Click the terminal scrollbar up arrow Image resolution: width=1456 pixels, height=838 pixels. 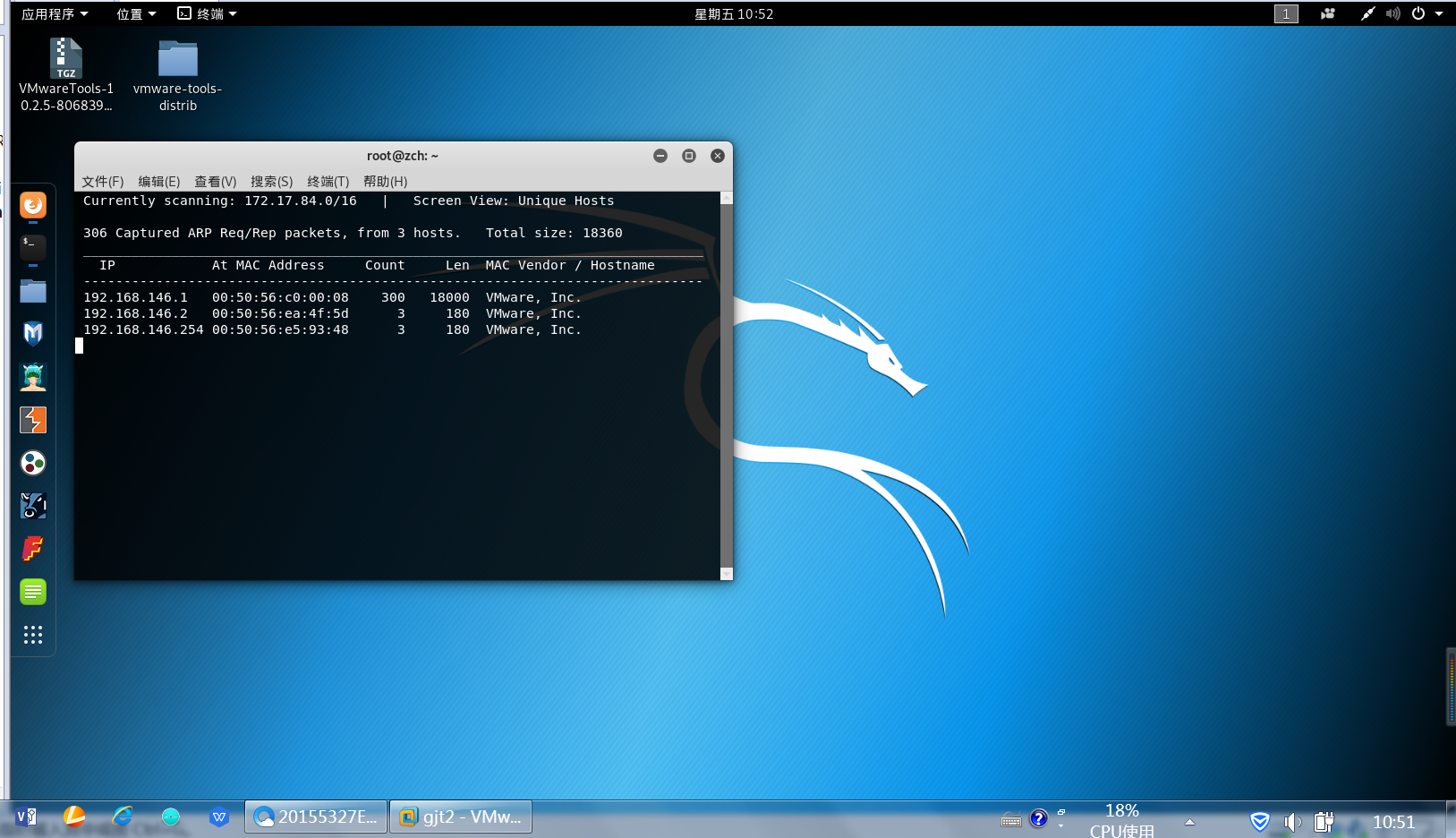727,197
